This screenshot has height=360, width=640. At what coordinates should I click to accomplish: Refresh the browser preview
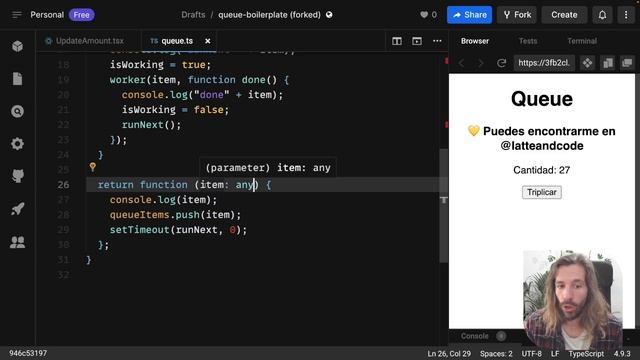coord(501,63)
